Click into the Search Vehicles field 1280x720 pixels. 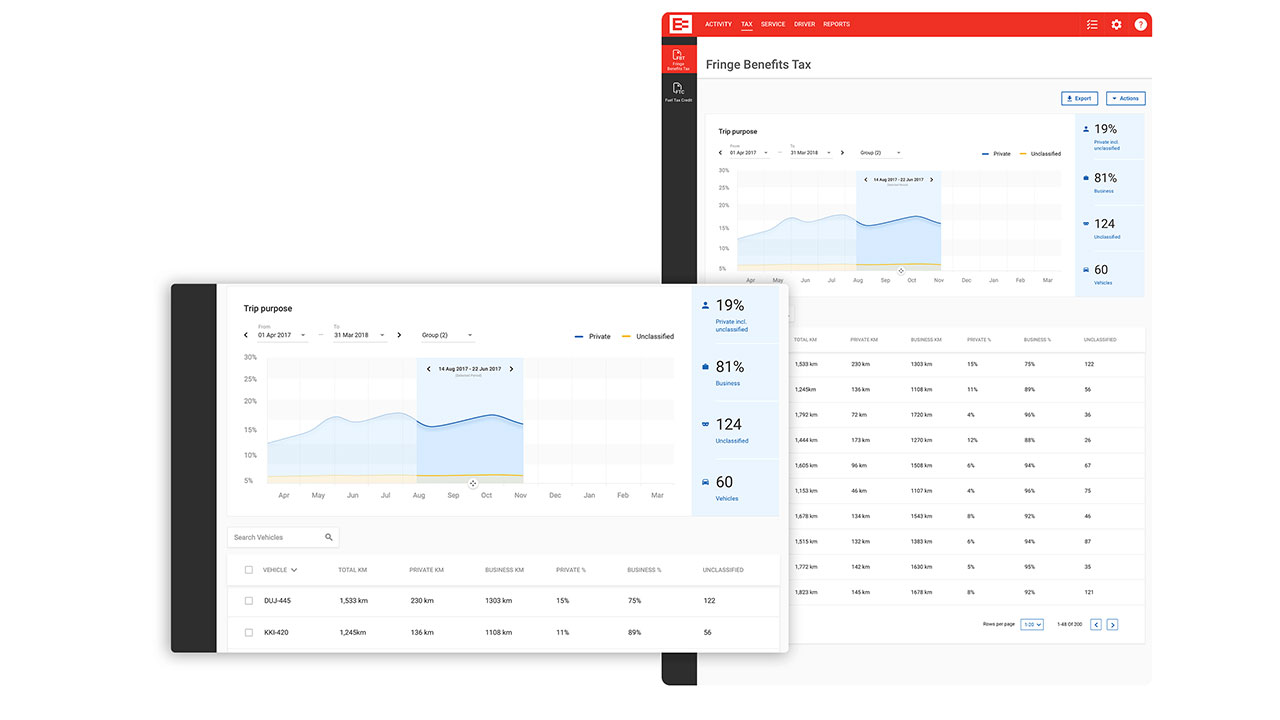(275, 538)
